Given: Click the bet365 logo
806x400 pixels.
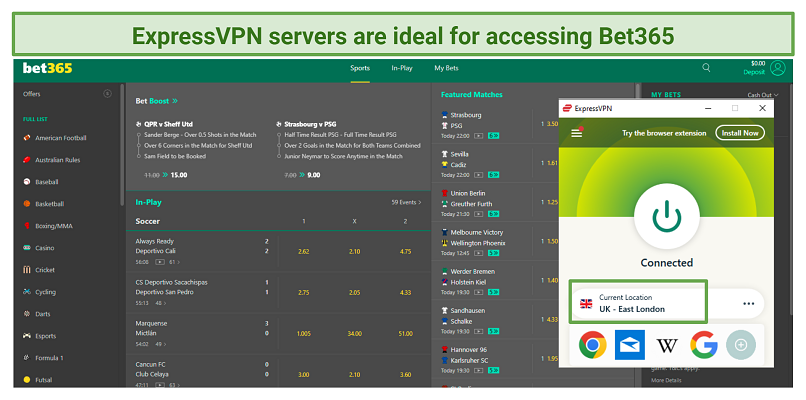Looking at the screenshot, I should (47, 68).
